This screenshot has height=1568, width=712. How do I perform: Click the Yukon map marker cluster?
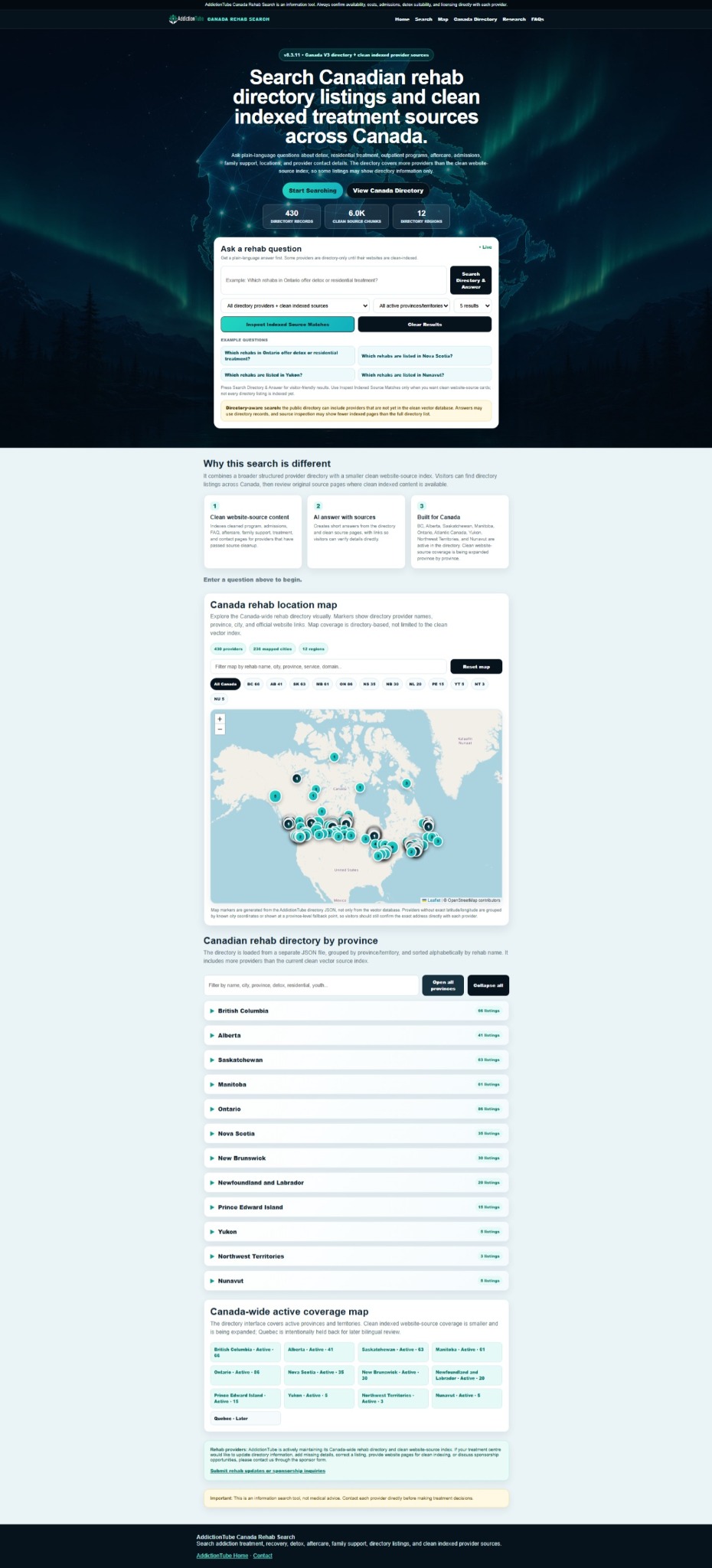(x=276, y=796)
